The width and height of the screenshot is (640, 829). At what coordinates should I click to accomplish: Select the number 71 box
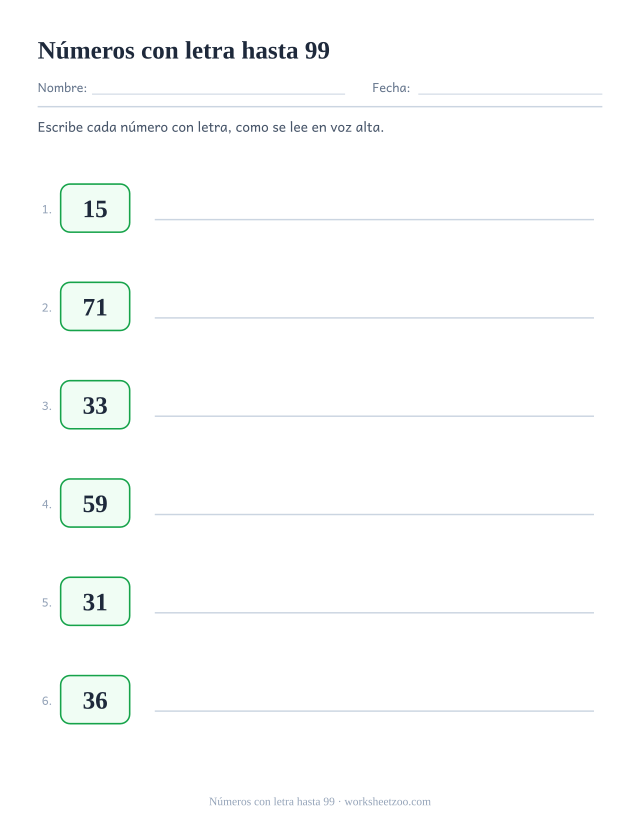coord(95,307)
